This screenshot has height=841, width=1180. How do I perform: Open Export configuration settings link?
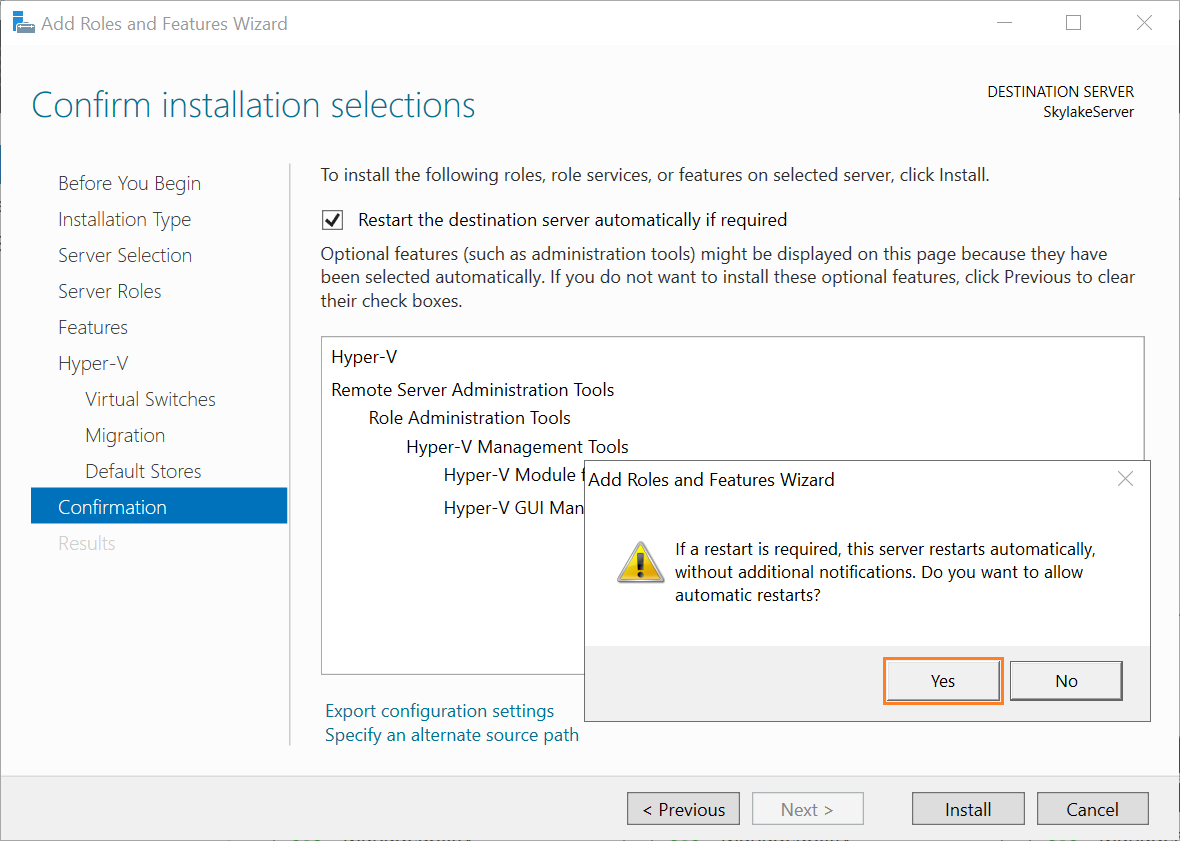(x=439, y=711)
